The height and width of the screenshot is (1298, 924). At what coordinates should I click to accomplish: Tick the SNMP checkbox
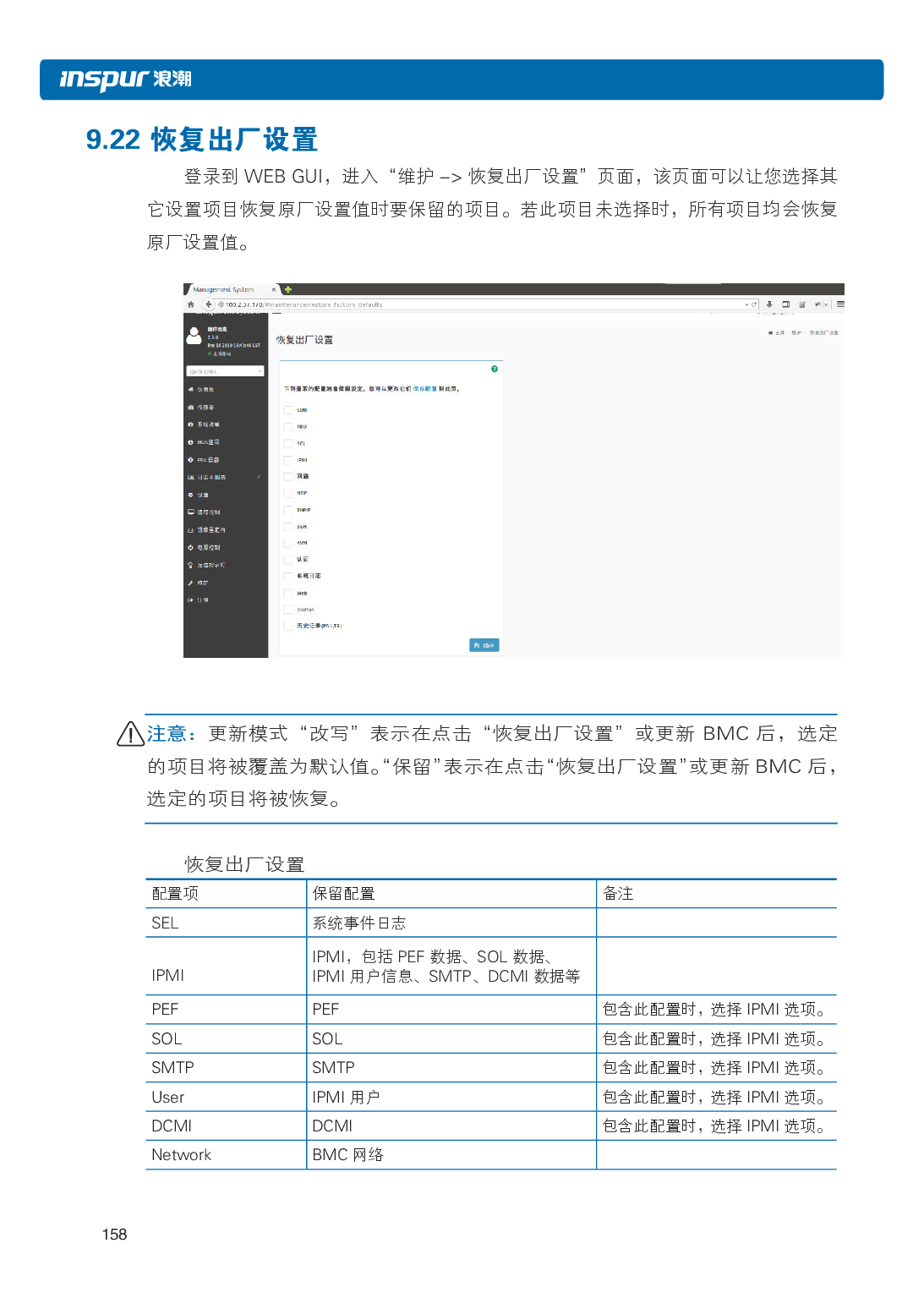click(x=288, y=510)
